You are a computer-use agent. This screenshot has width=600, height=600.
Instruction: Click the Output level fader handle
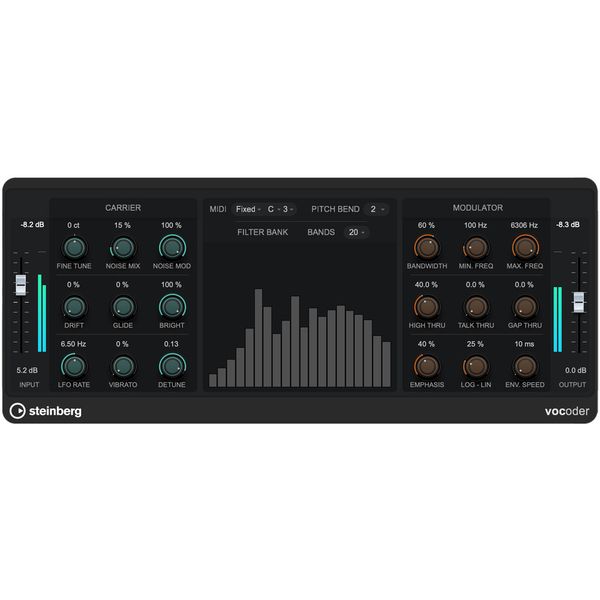[x=579, y=302]
